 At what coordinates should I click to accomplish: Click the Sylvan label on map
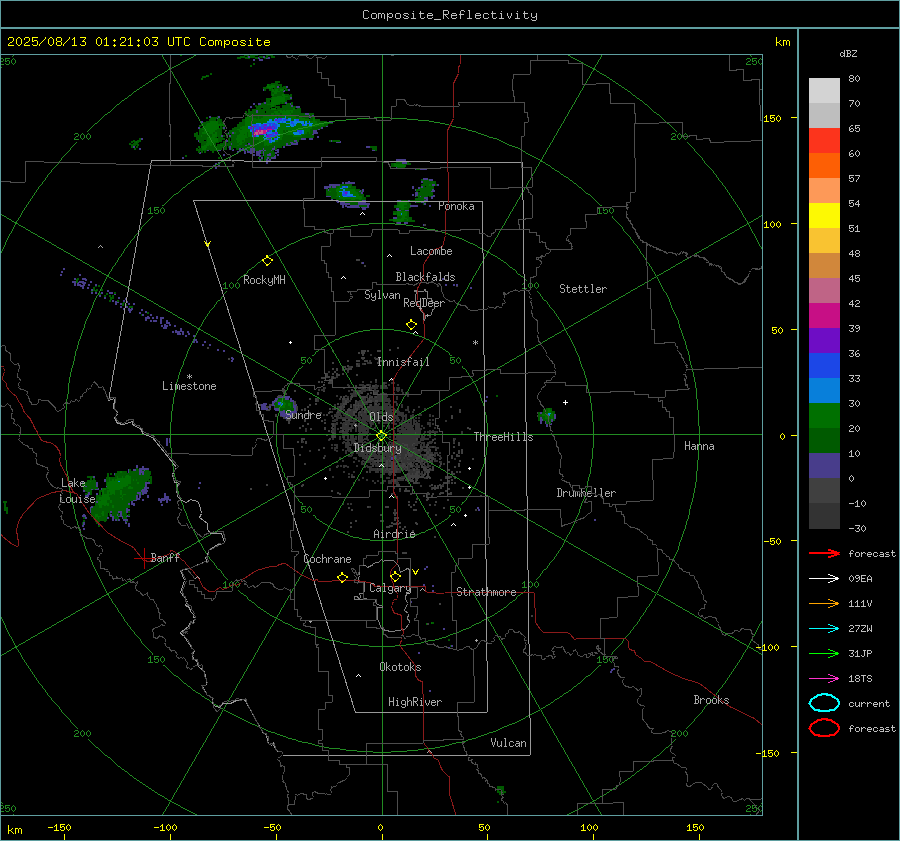tap(382, 296)
